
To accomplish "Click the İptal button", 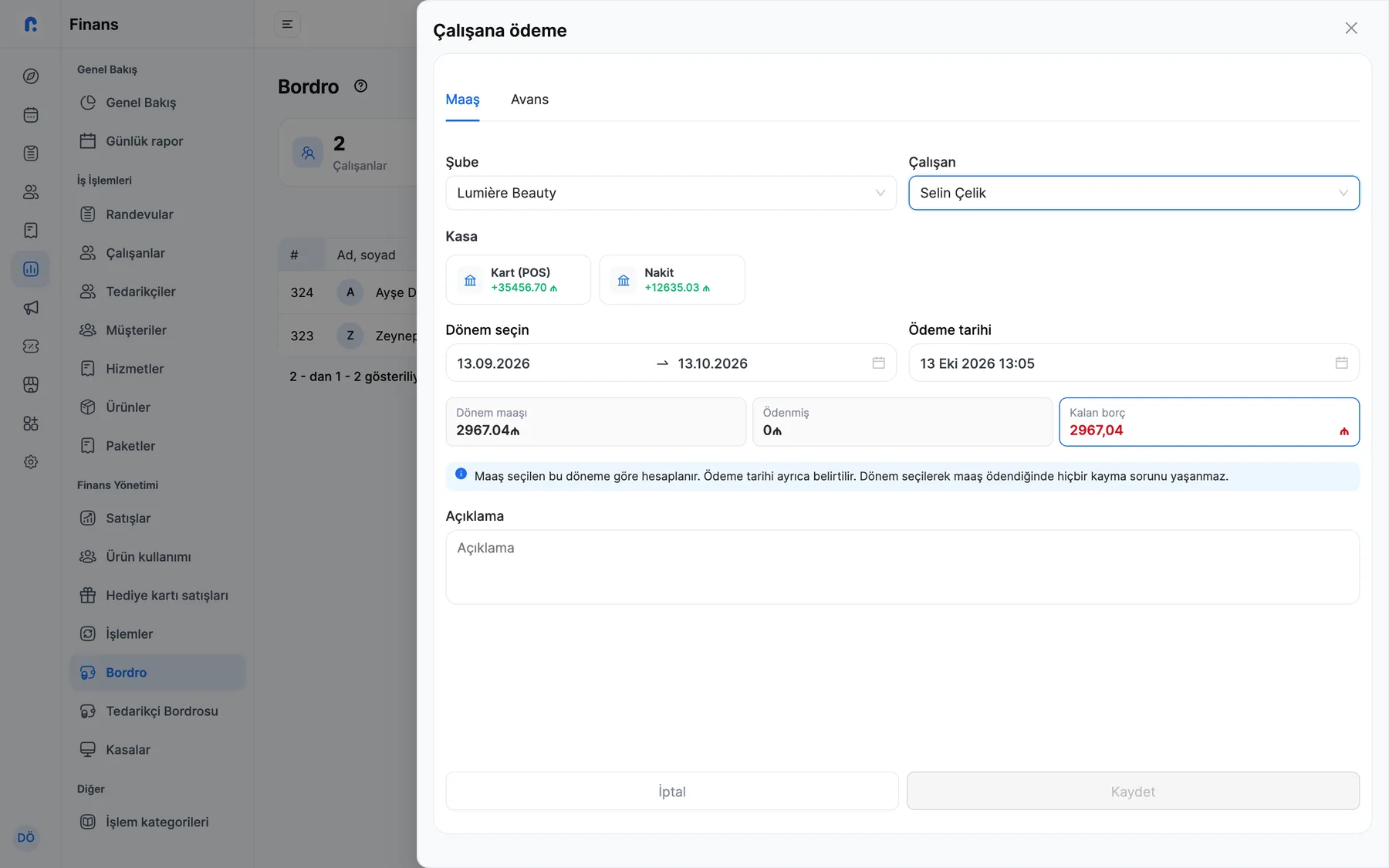I will click(672, 792).
